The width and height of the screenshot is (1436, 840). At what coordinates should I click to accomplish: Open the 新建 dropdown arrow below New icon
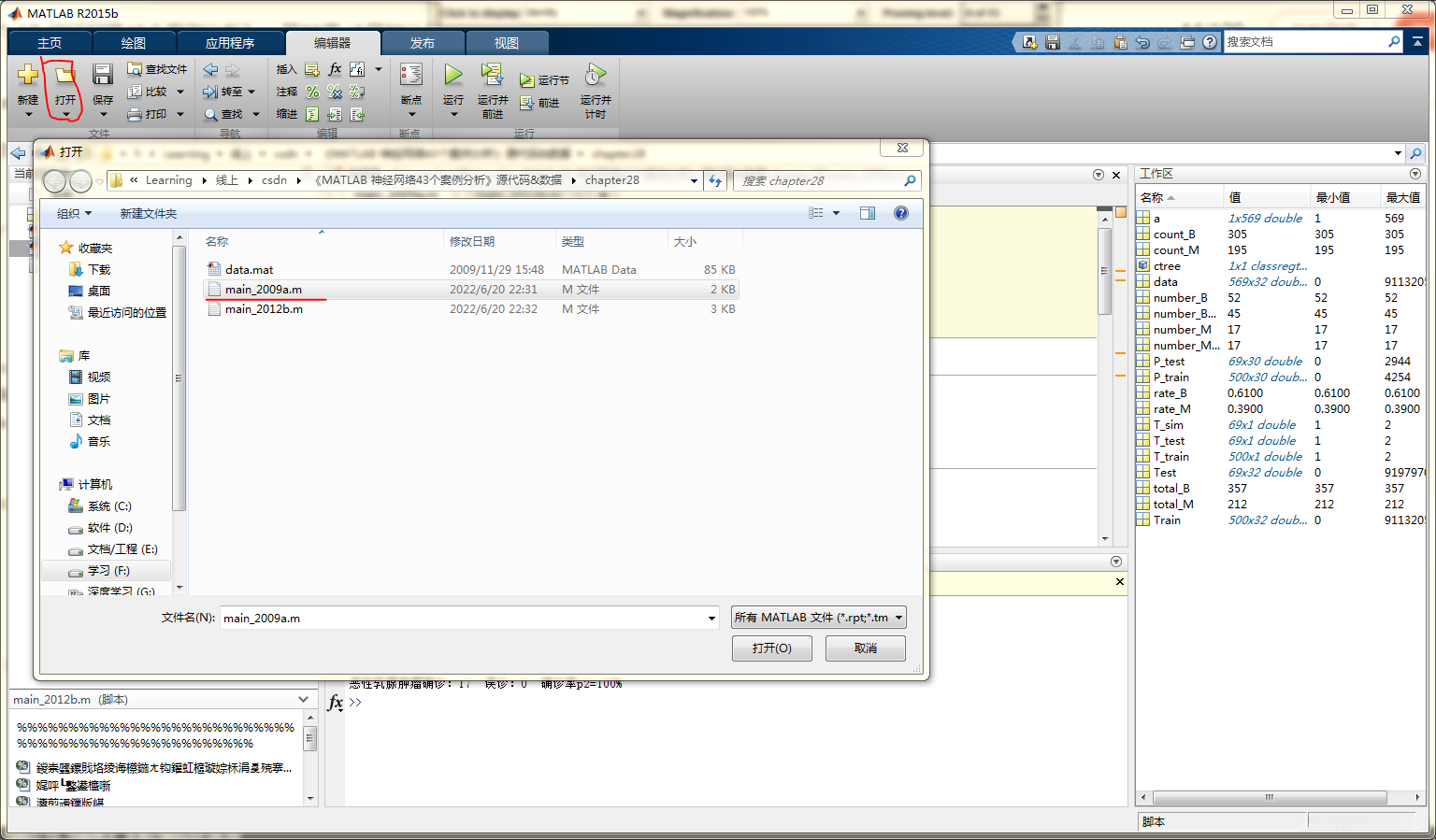[x=28, y=115]
